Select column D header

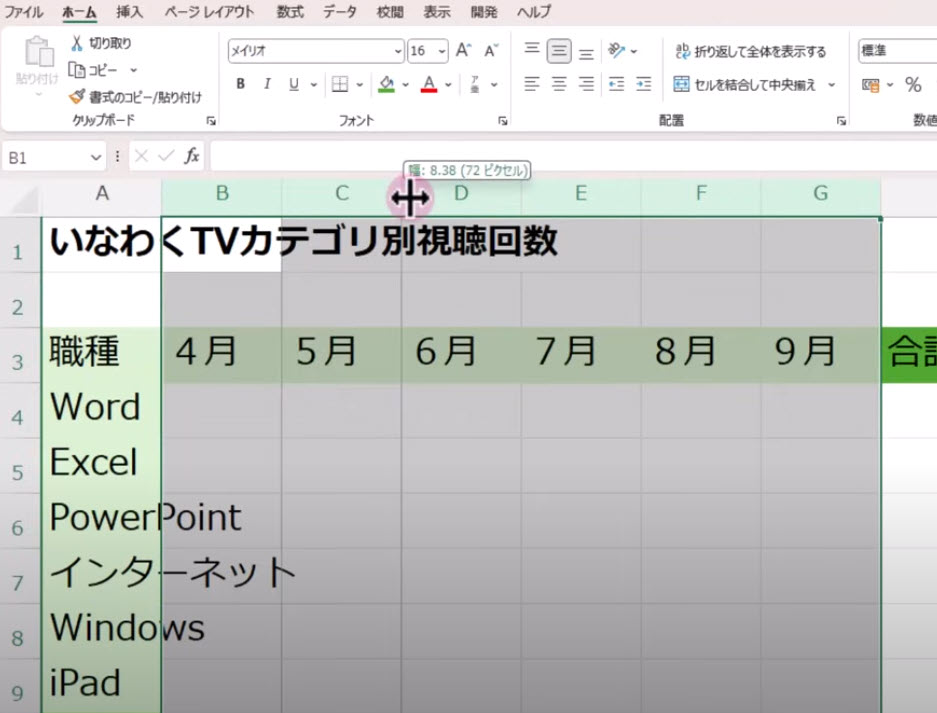461,194
